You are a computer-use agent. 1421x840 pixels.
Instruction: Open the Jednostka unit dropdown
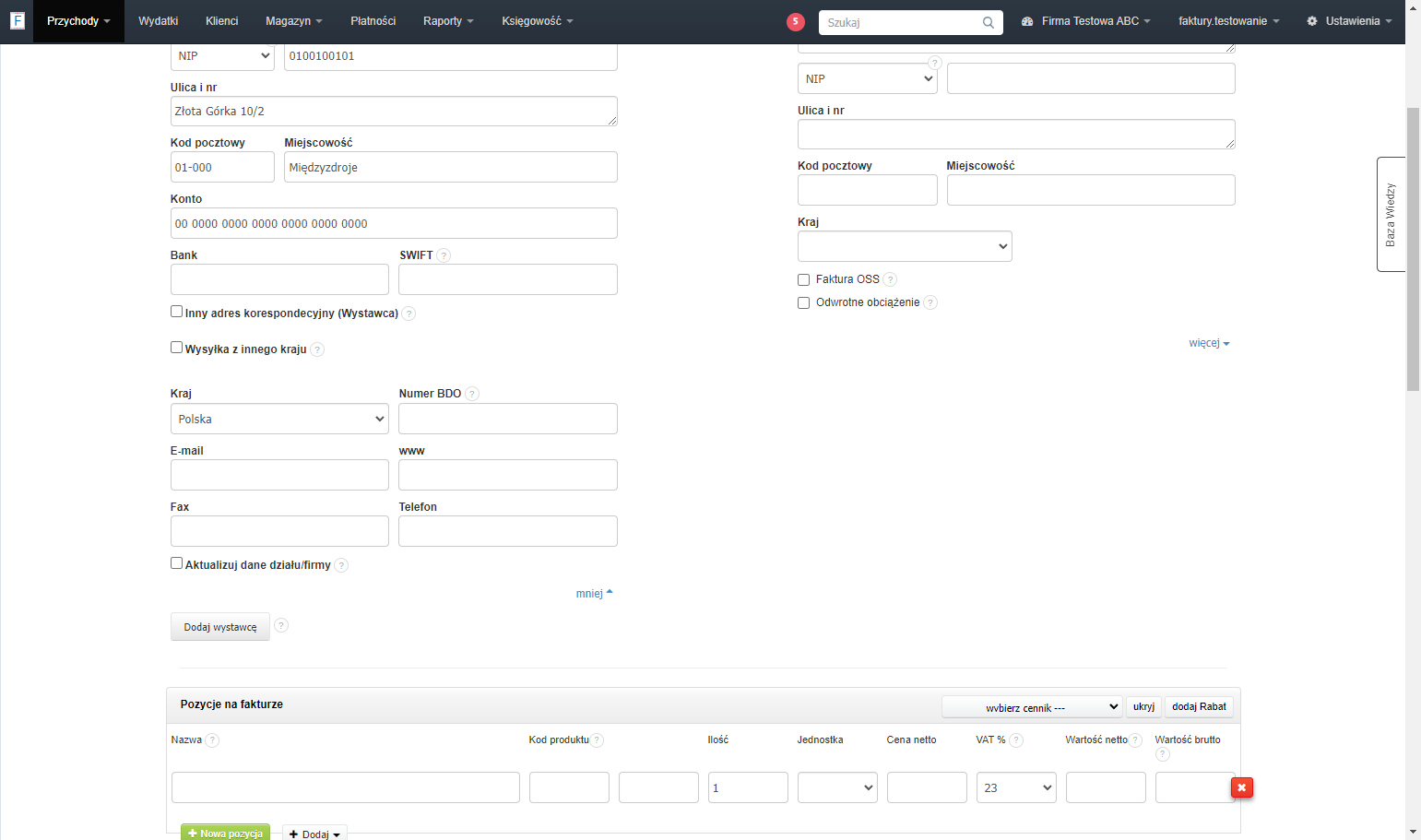point(837,787)
